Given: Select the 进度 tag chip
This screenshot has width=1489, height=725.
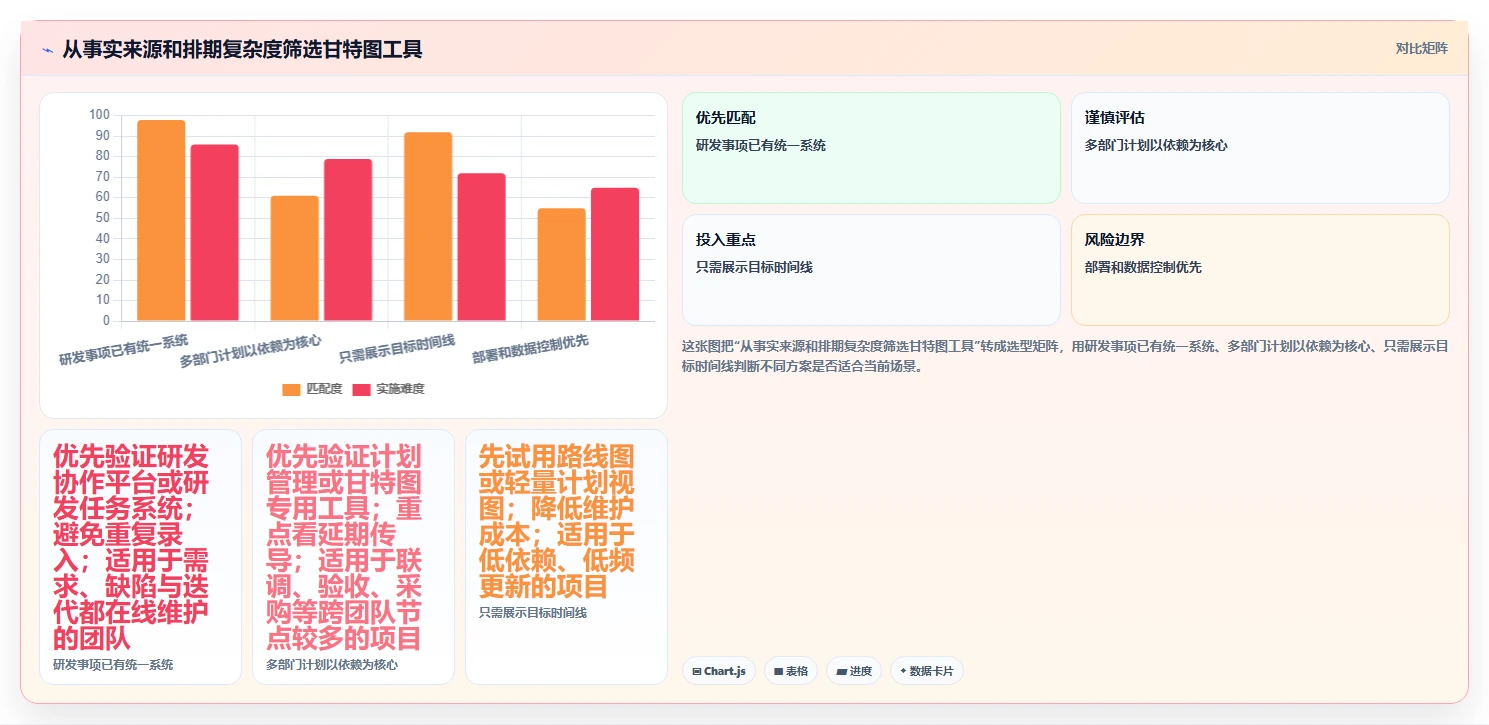Looking at the screenshot, I should tap(853, 671).
